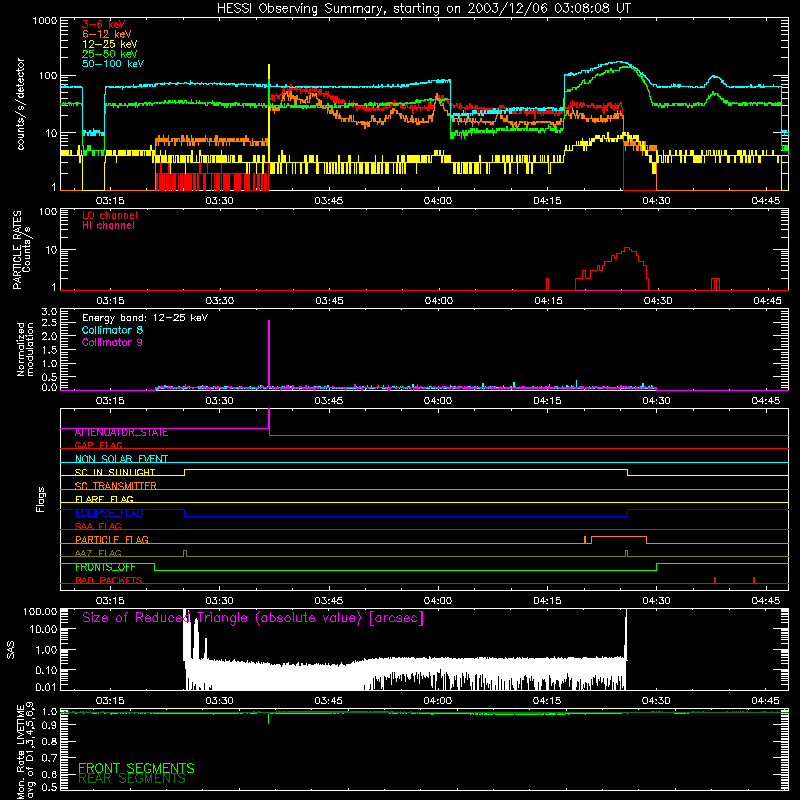The image size is (800, 800).
Task: Click the green livetime dip in bottom panel
Action: tap(268, 717)
